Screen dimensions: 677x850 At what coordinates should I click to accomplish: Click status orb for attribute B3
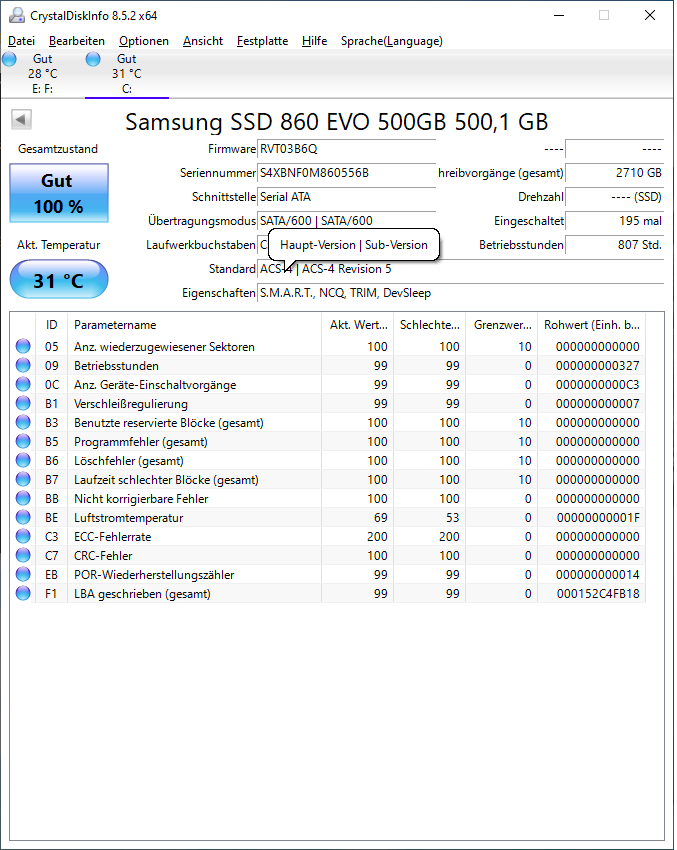[23, 422]
